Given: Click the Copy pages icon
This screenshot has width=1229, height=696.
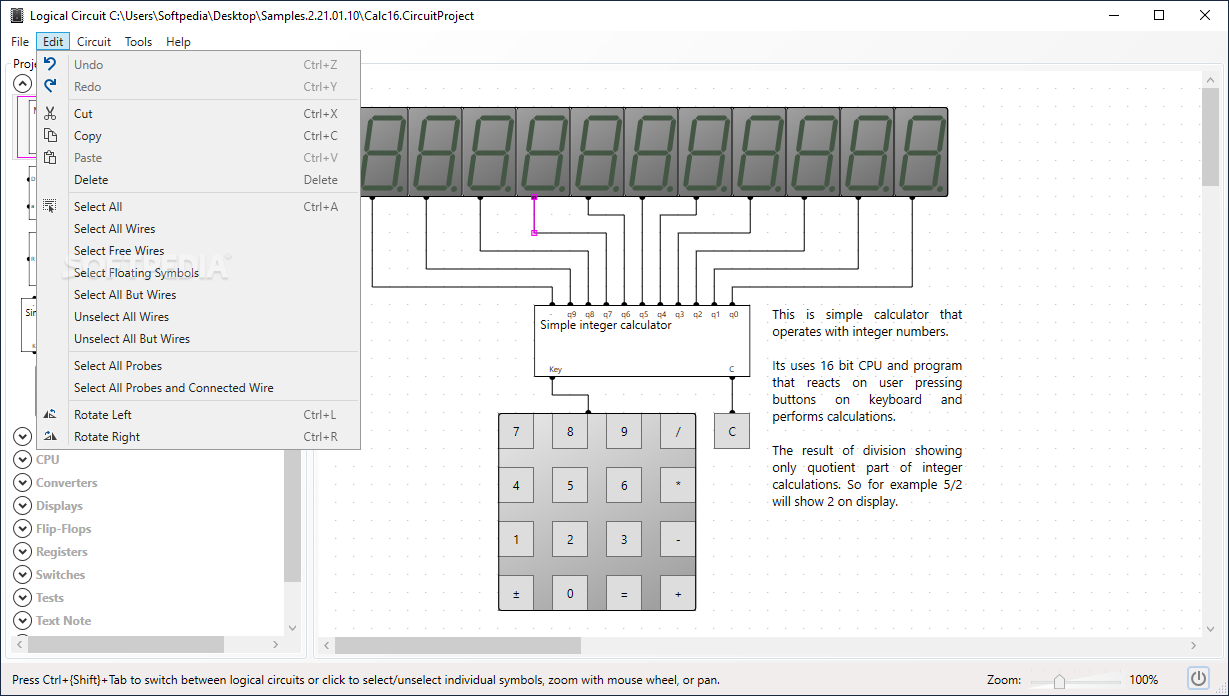Looking at the screenshot, I should [x=50, y=135].
